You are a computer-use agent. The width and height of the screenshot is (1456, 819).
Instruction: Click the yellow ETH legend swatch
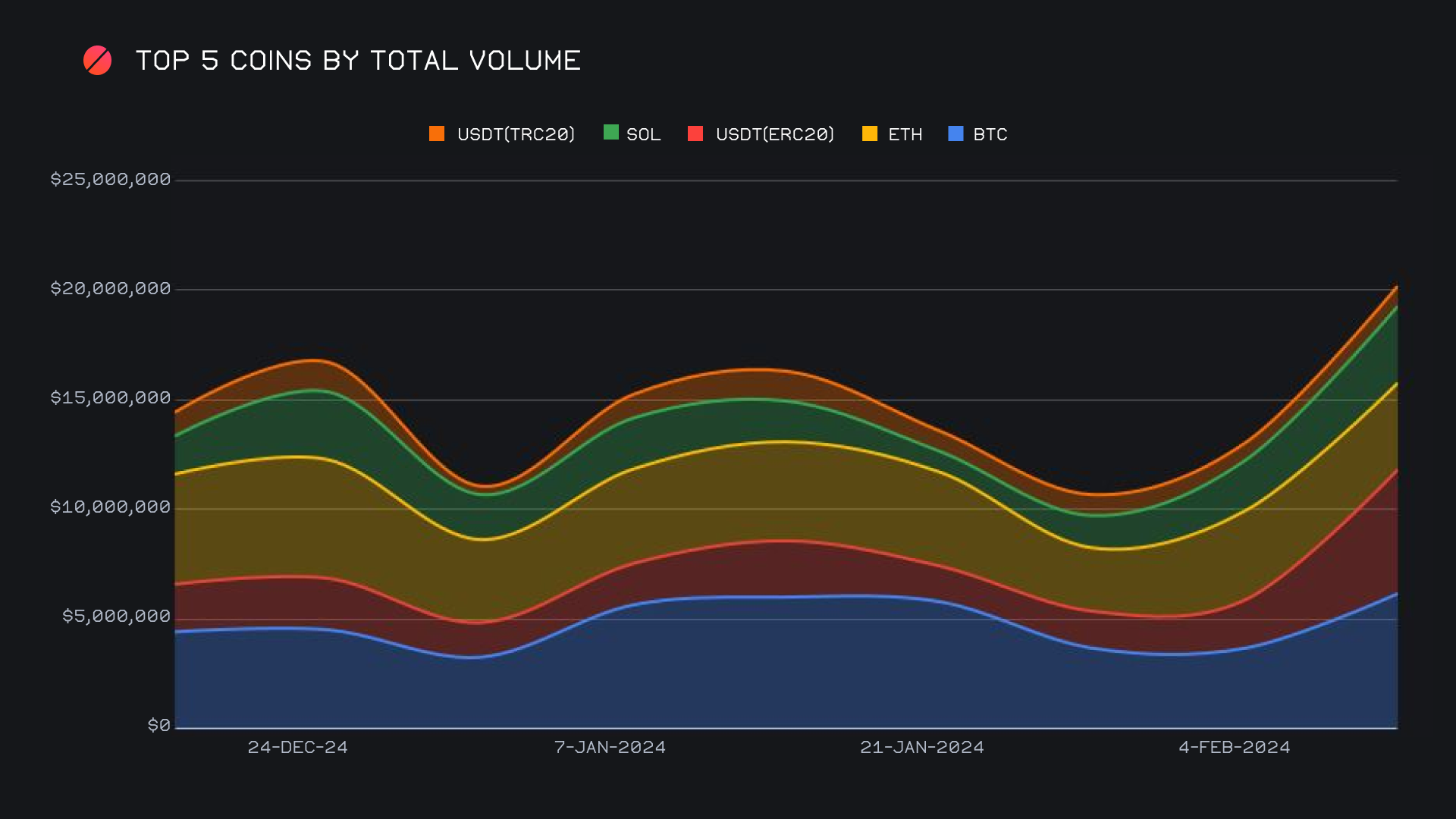pyautogui.click(x=870, y=133)
